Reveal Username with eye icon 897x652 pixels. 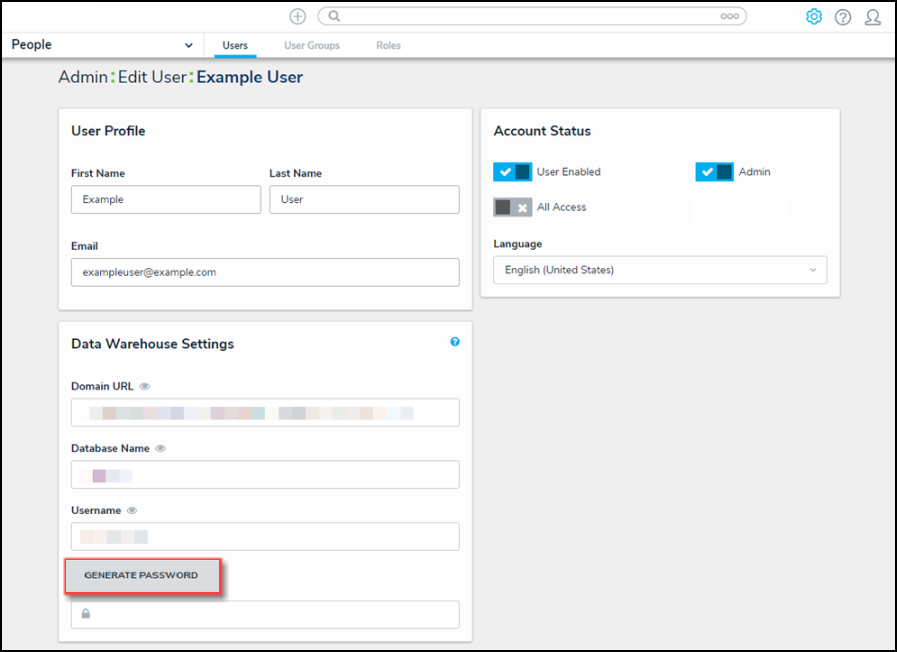click(132, 510)
